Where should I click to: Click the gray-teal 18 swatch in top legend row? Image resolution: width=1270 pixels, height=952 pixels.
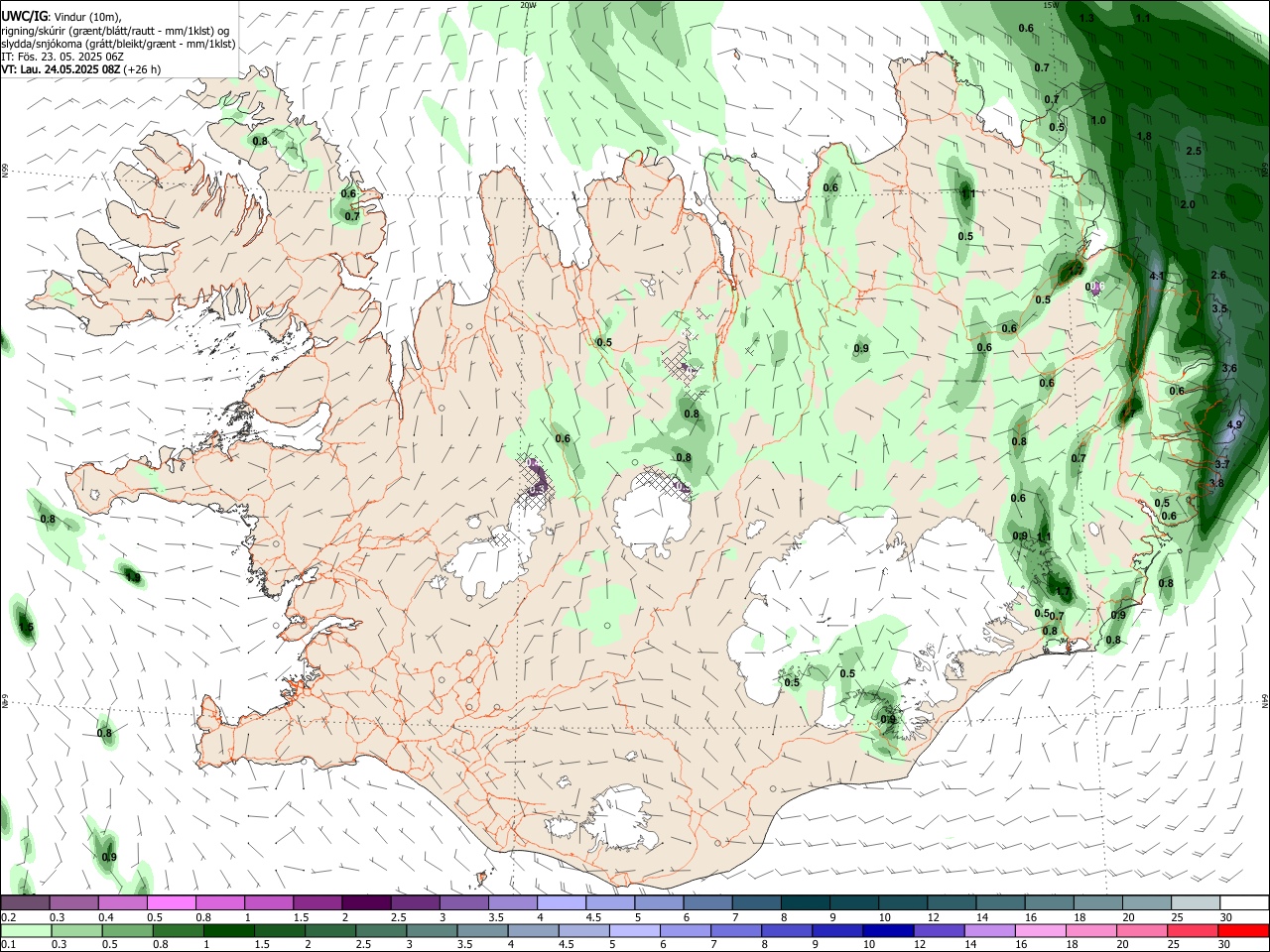pyautogui.click(x=1098, y=902)
